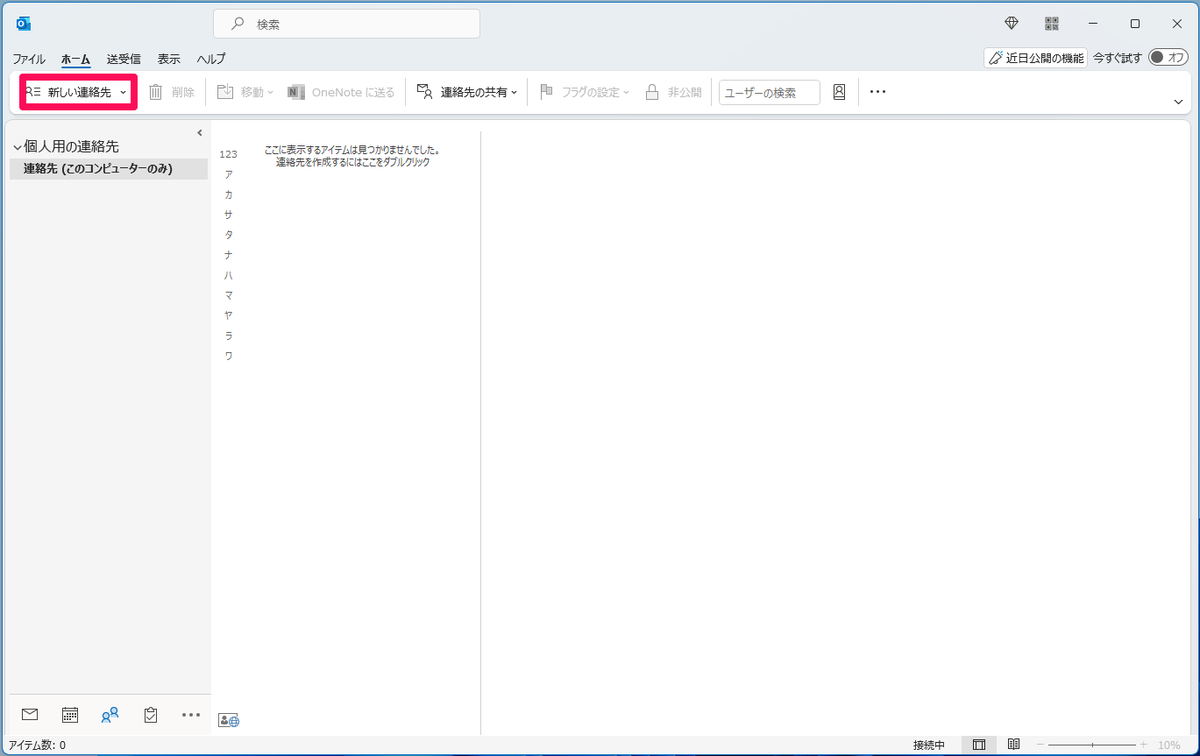Click the 10% zoom level
Viewport: 1200px width, 756px height.
coord(1169,745)
